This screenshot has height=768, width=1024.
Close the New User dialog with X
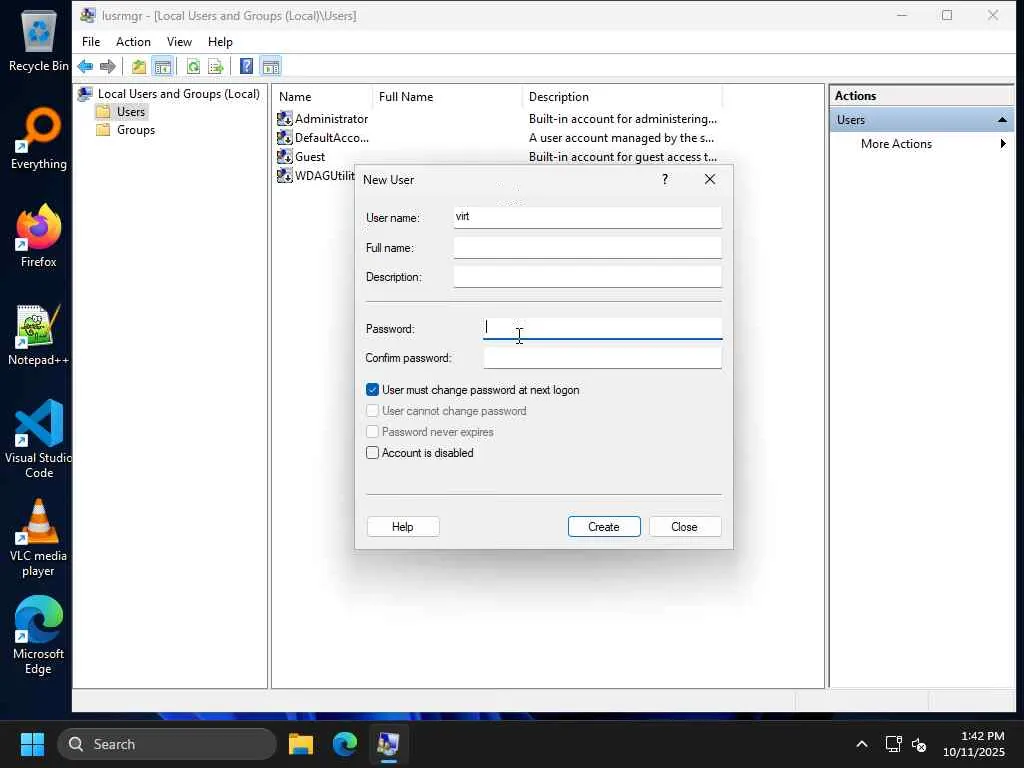710,179
